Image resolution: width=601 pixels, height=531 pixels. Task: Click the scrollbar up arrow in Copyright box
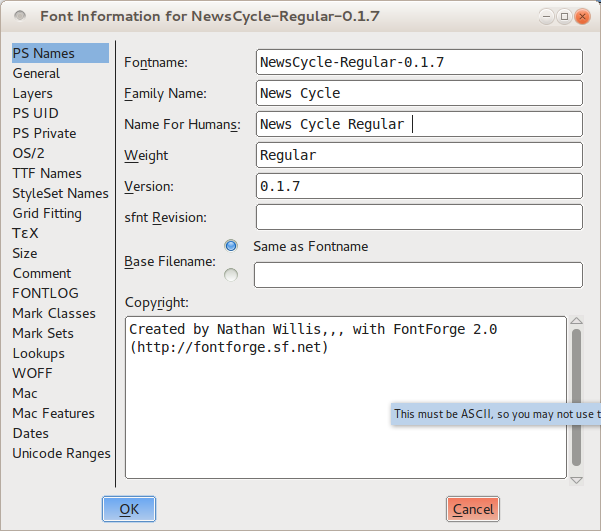pos(576,321)
